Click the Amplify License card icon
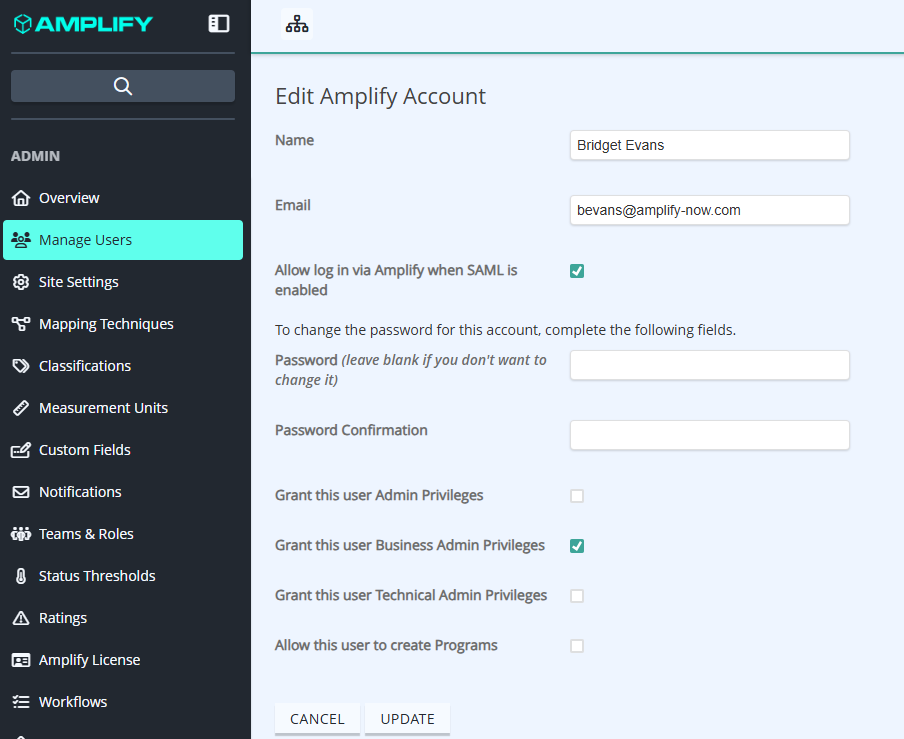904x739 pixels. [x=21, y=660]
